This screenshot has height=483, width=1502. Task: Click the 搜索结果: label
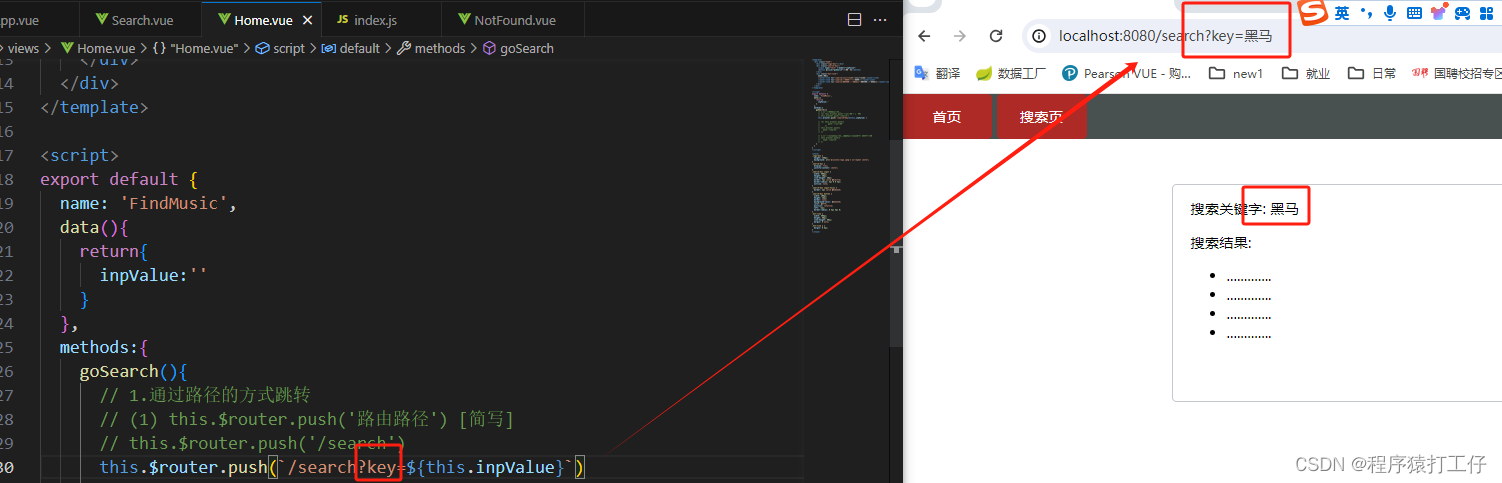(x=1221, y=243)
